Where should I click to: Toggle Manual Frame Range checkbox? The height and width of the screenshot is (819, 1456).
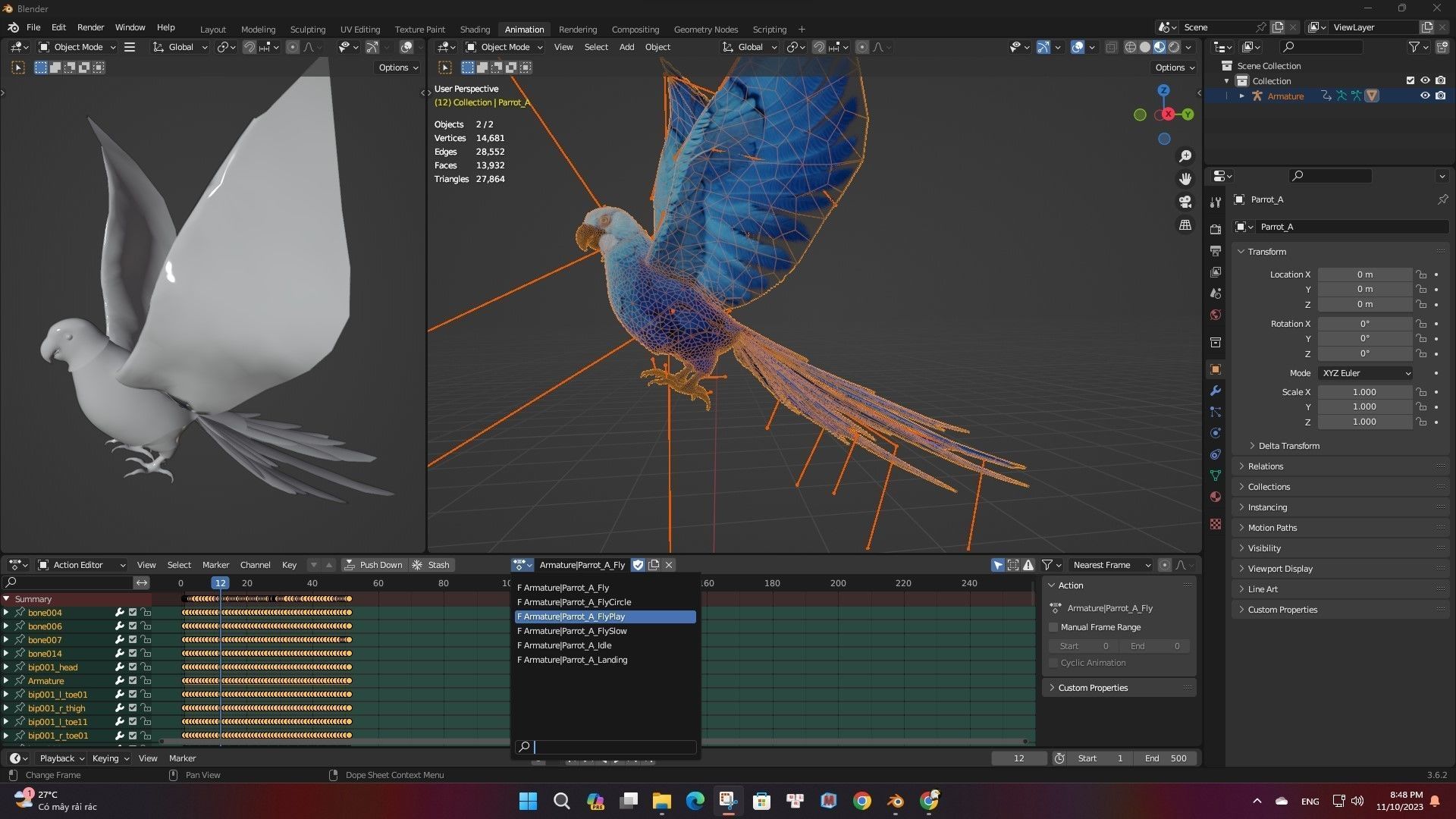1053,627
